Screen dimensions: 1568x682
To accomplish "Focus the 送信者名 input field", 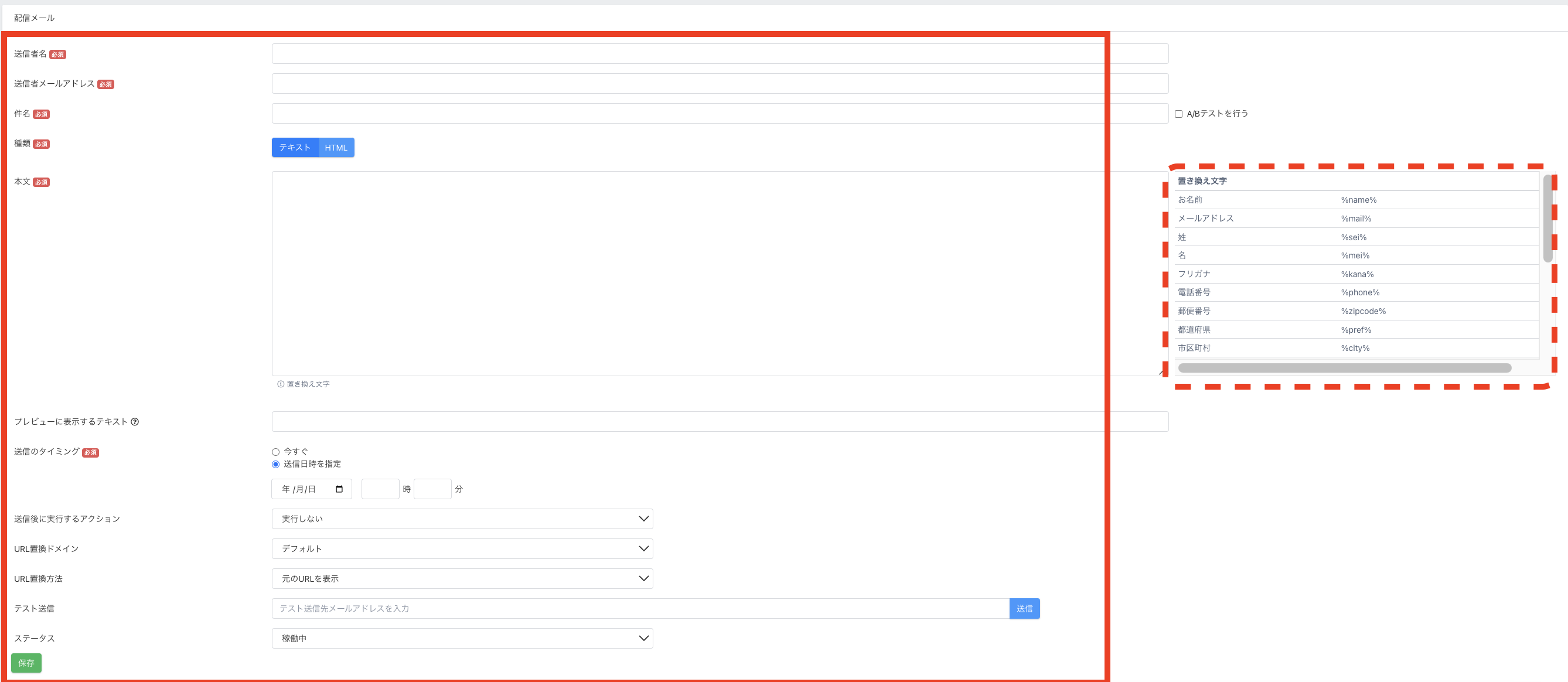I will (688, 53).
